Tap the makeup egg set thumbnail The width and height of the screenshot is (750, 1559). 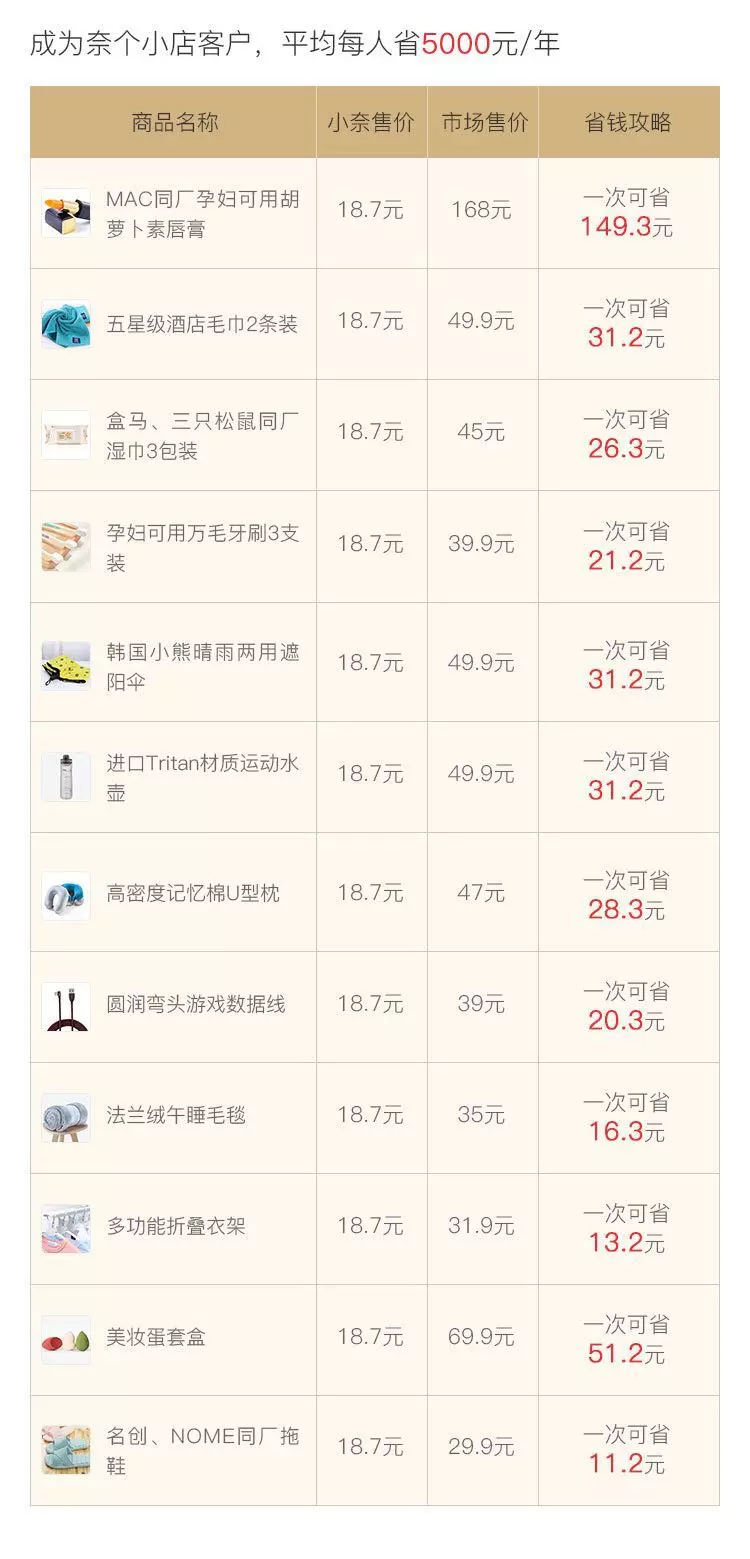(x=66, y=1340)
